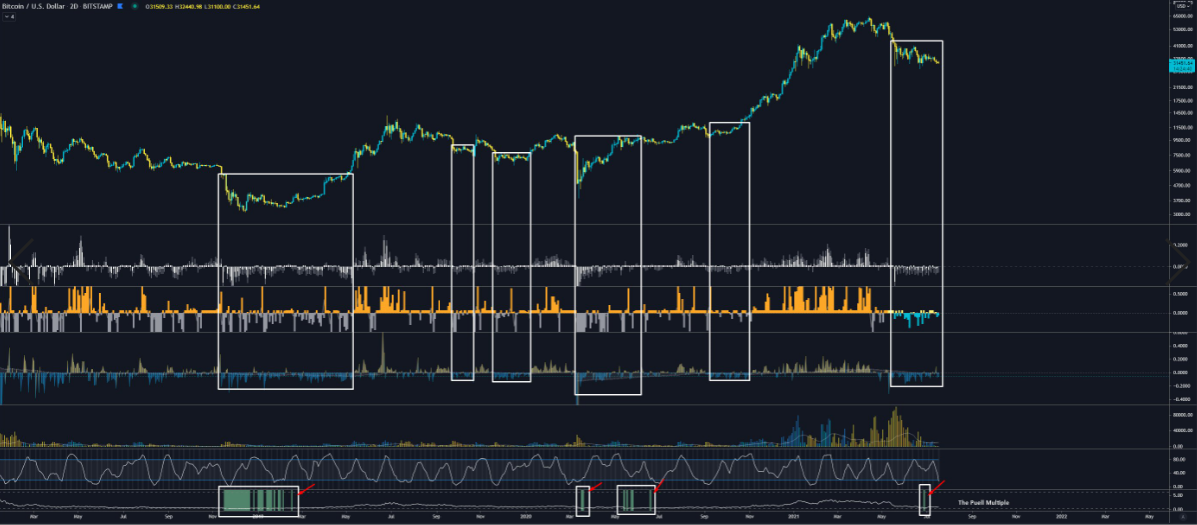The height and width of the screenshot is (525, 1197).
Task: Collapse the indicator legend toggle showing 4
Action: 9,17
